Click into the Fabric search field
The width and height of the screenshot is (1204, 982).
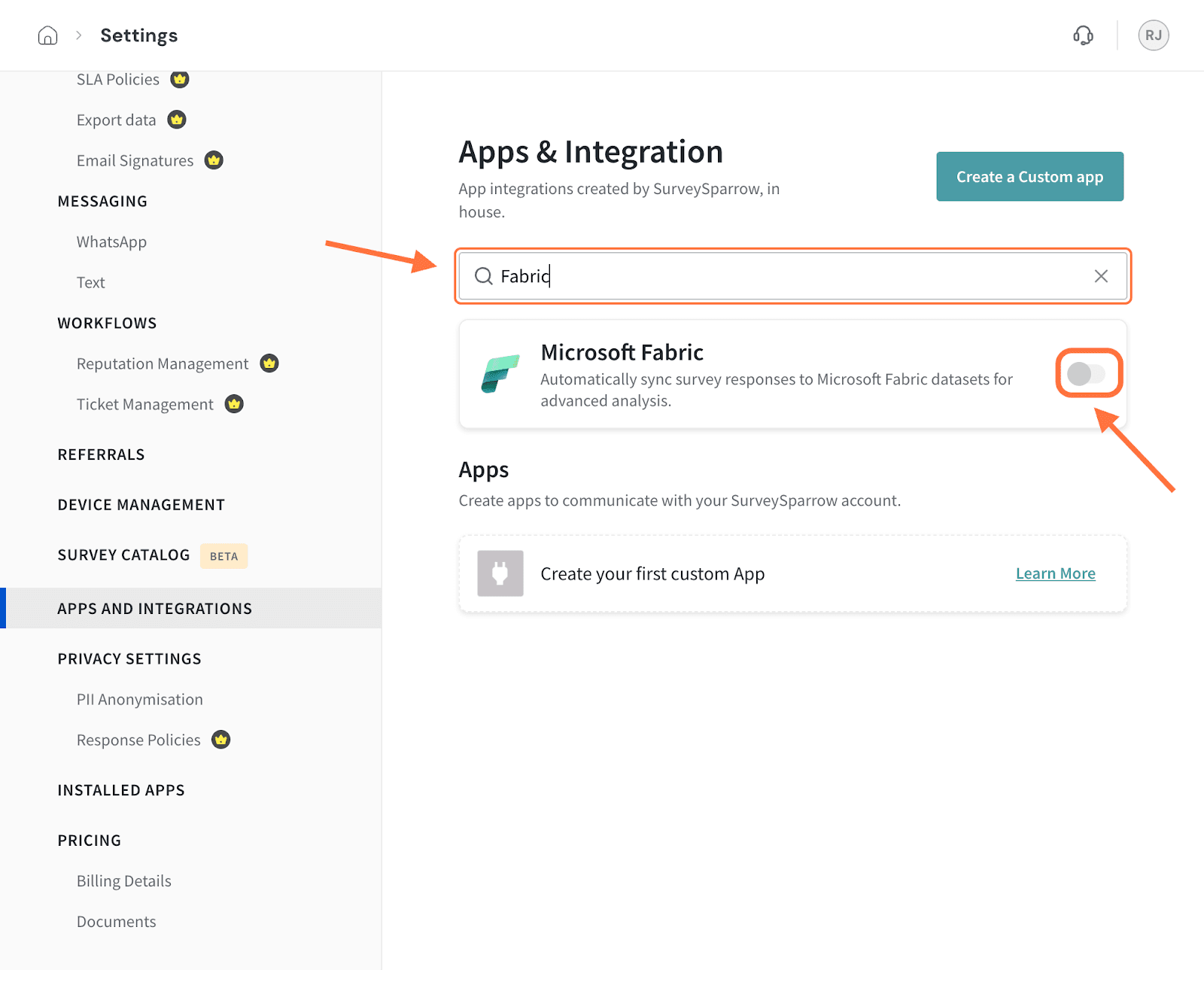[790, 276]
